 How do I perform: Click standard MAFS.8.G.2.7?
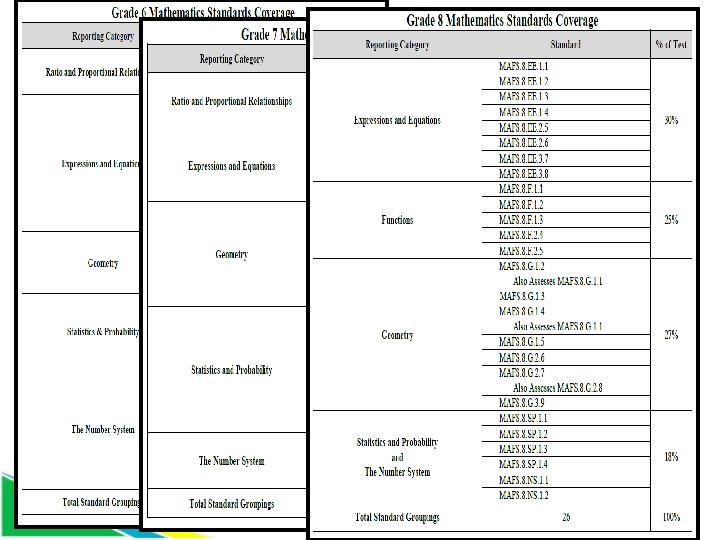pos(522,372)
